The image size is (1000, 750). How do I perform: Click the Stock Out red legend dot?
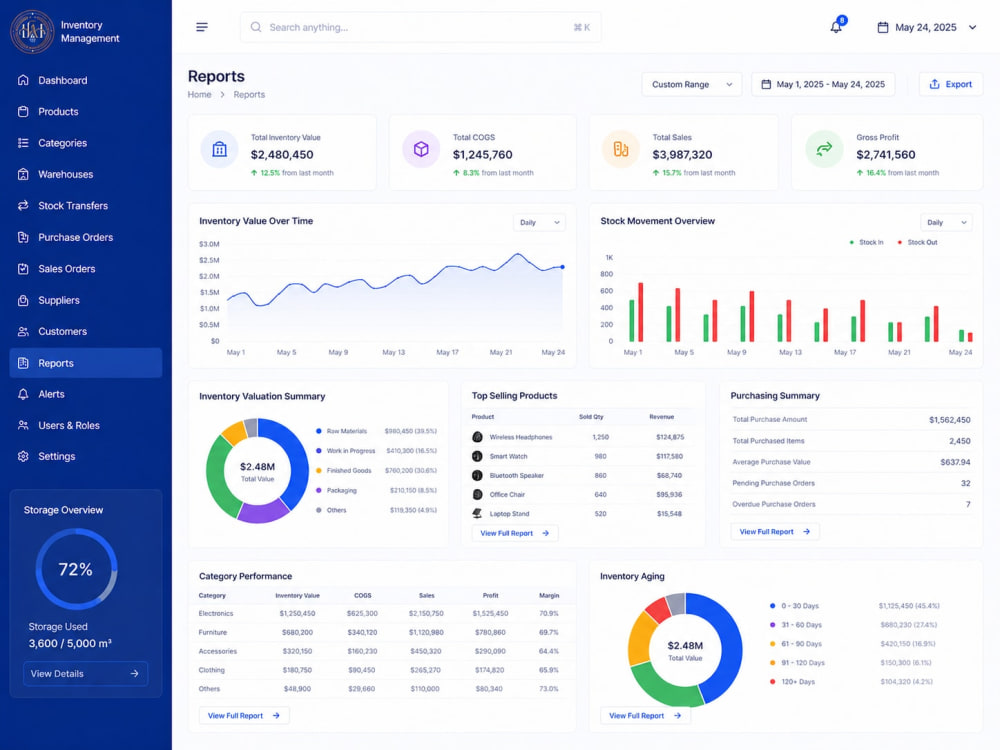[x=899, y=242]
